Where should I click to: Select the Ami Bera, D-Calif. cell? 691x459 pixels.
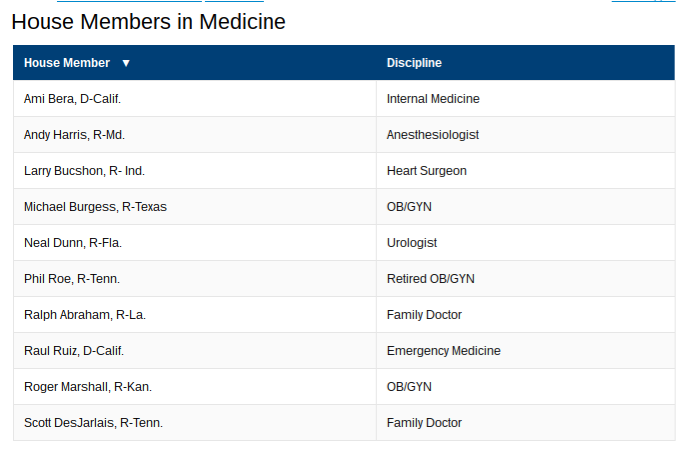pos(195,99)
